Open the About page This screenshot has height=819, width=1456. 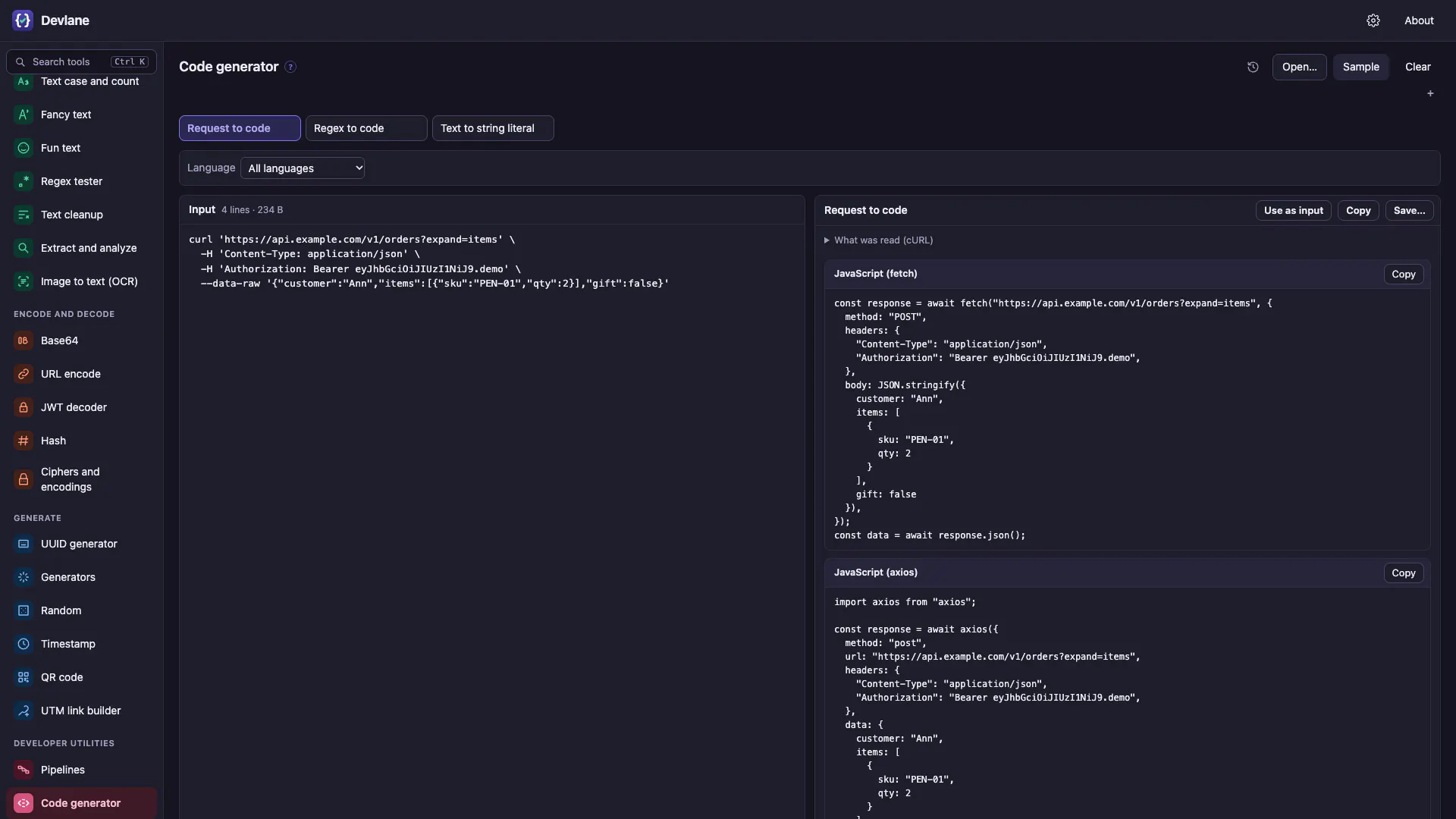(x=1419, y=20)
